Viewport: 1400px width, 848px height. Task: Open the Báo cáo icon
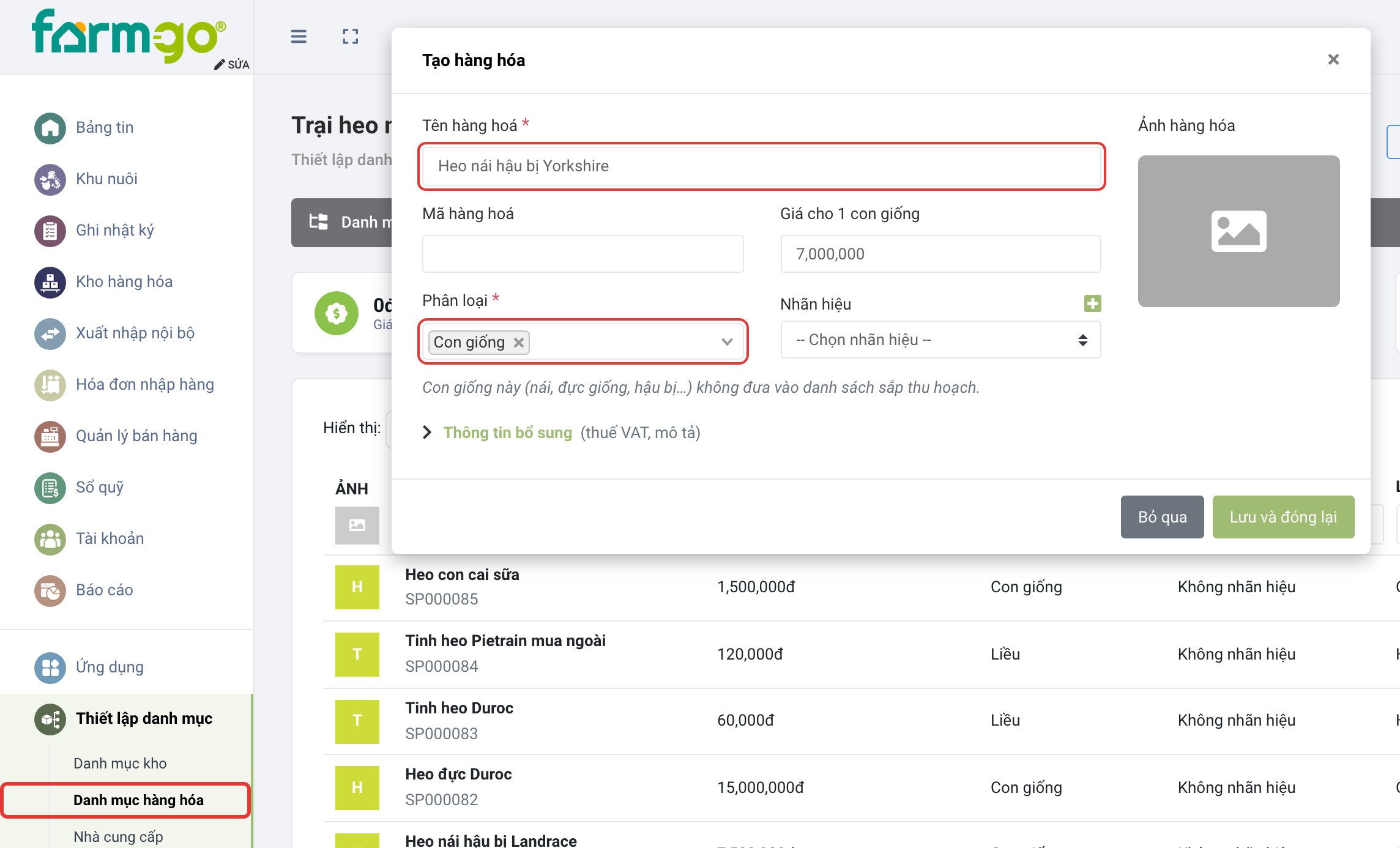pos(50,590)
